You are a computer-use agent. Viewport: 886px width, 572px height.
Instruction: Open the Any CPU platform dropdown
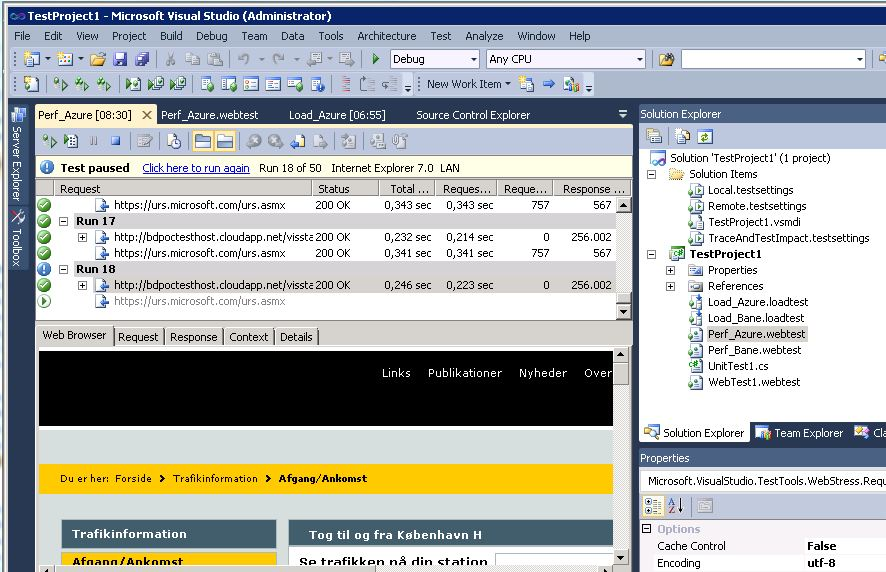639,60
